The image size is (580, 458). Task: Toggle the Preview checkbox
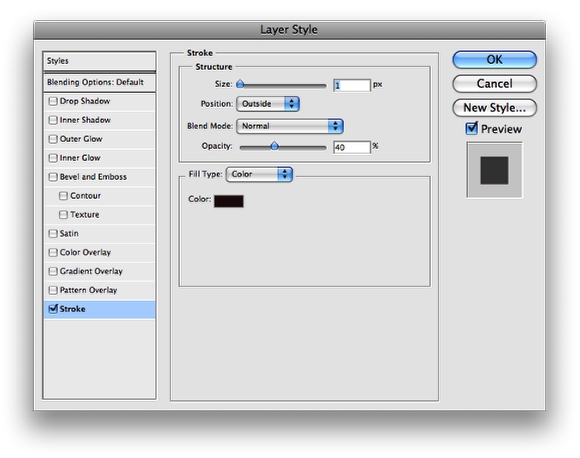point(472,128)
